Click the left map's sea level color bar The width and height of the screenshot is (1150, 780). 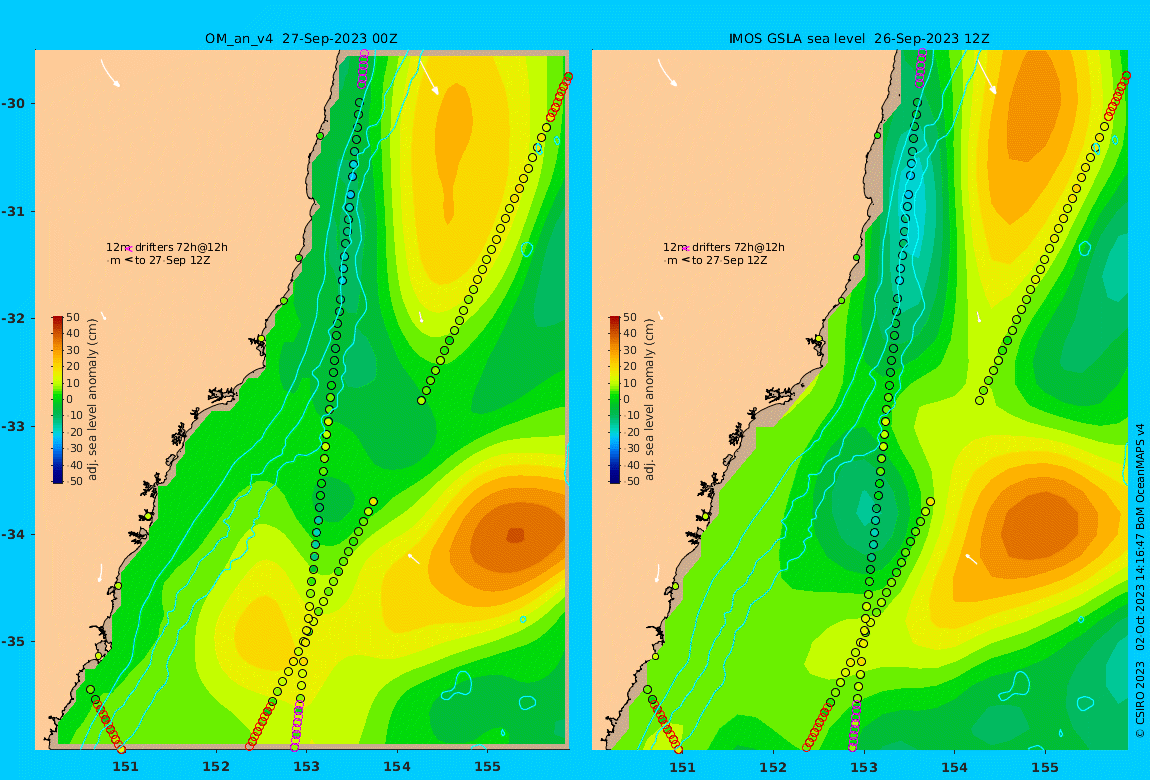(x=57, y=400)
